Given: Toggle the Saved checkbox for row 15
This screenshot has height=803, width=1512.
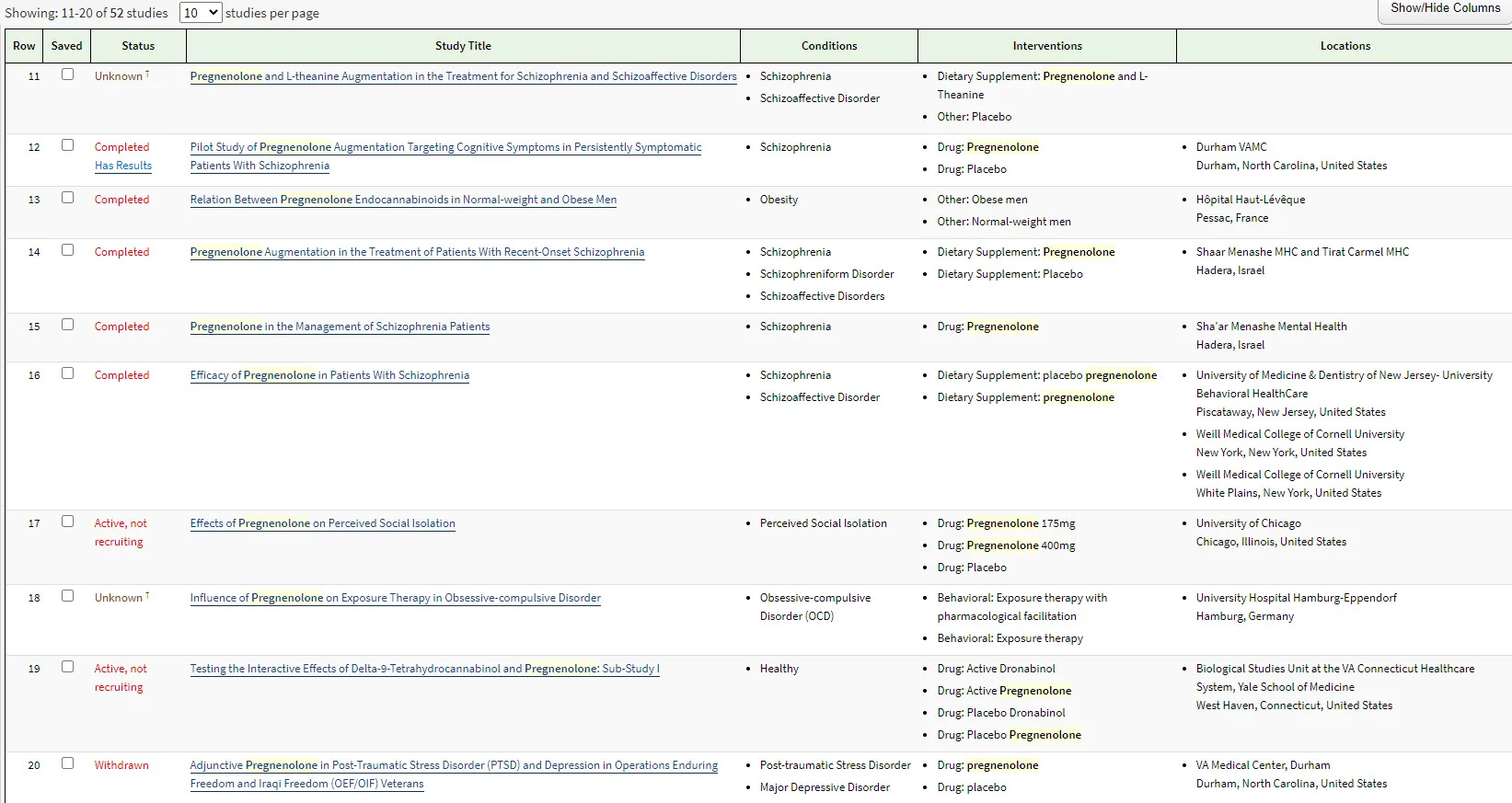Looking at the screenshot, I should click(67, 325).
